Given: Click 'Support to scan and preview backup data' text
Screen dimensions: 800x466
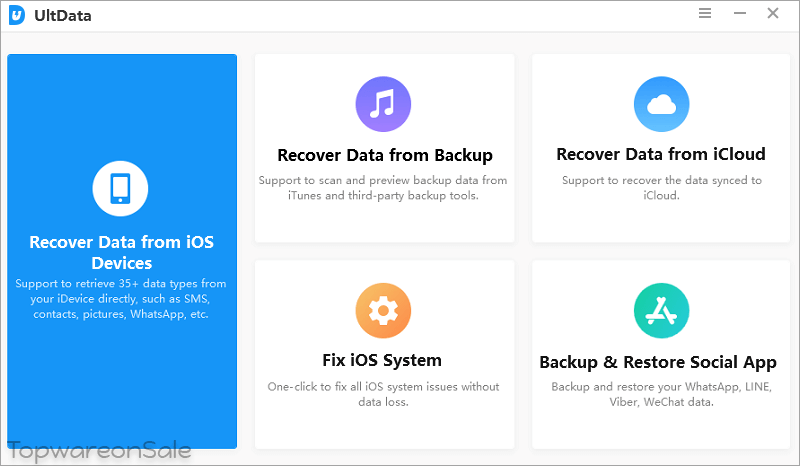Looking at the screenshot, I should click(x=383, y=188).
